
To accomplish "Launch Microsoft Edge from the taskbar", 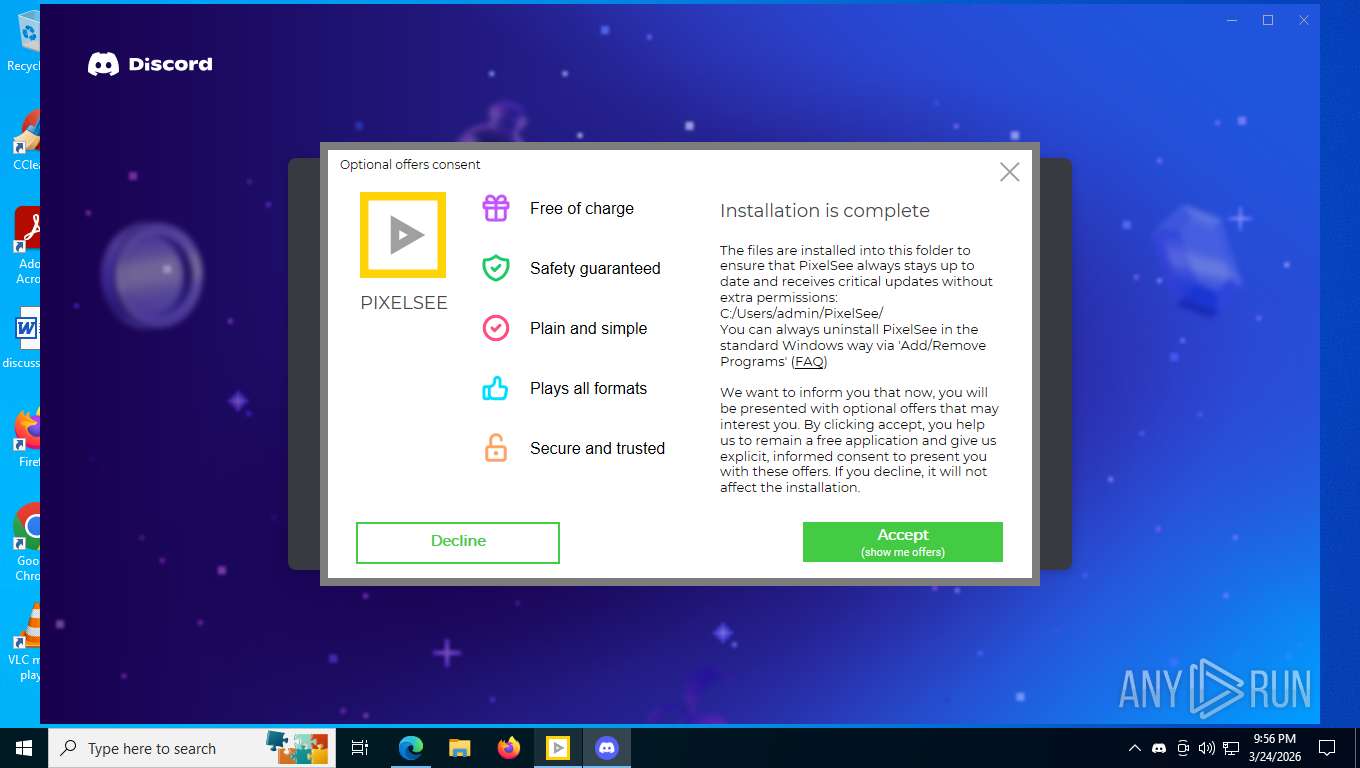I will pyautogui.click(x=411, y=748).
